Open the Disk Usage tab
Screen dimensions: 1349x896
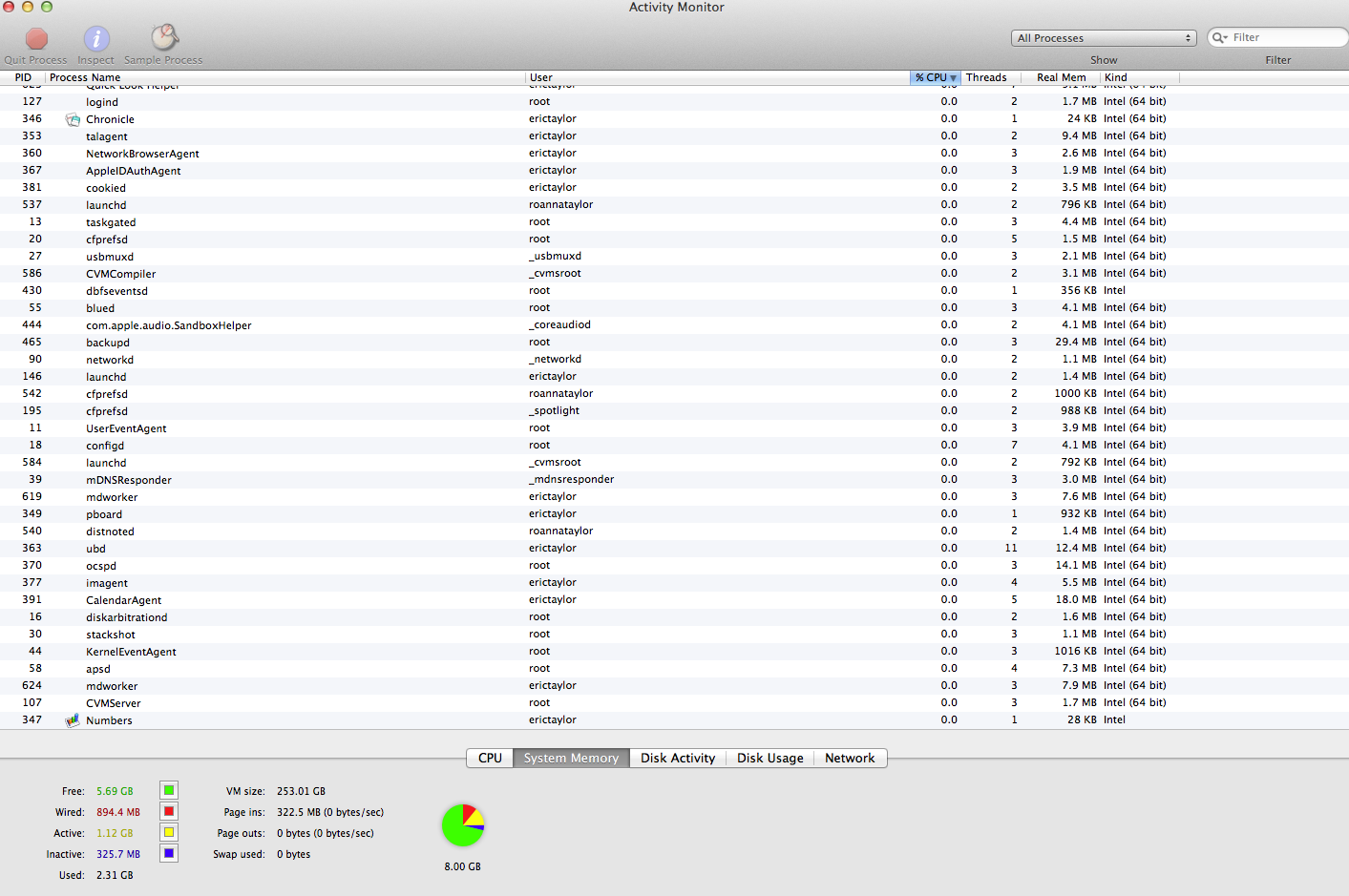point(770,758)
